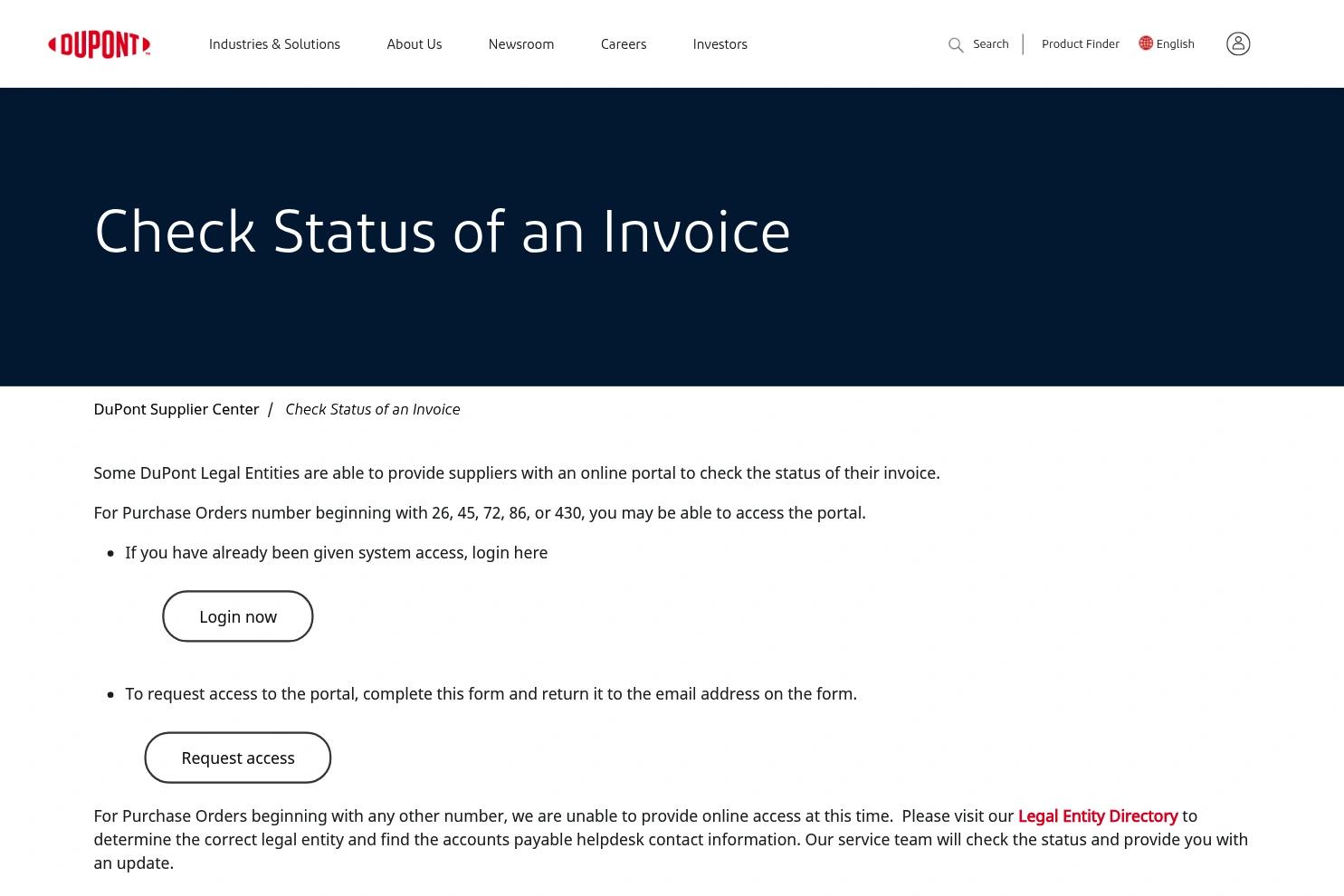Click the Search text link

991,43
